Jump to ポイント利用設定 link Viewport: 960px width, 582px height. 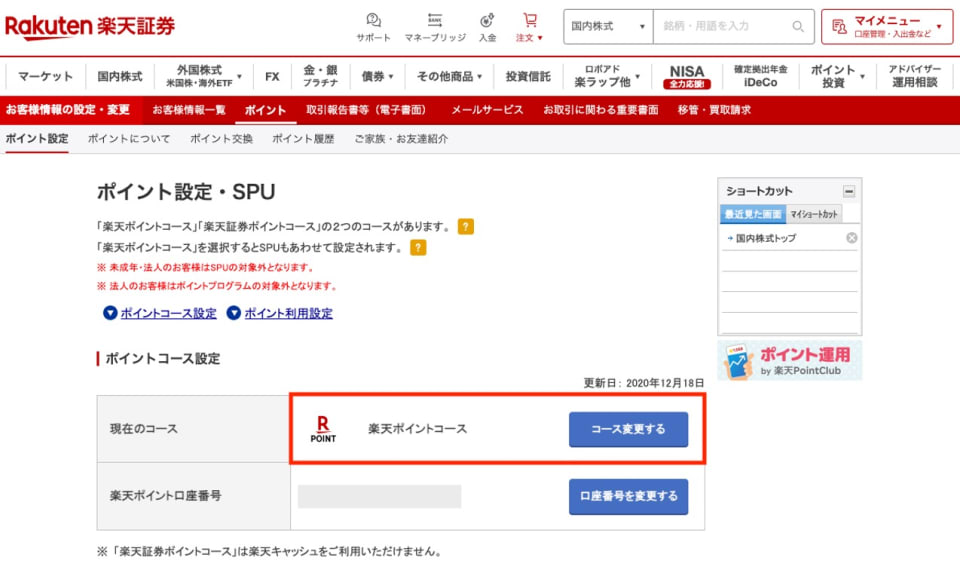coord(288,313)
